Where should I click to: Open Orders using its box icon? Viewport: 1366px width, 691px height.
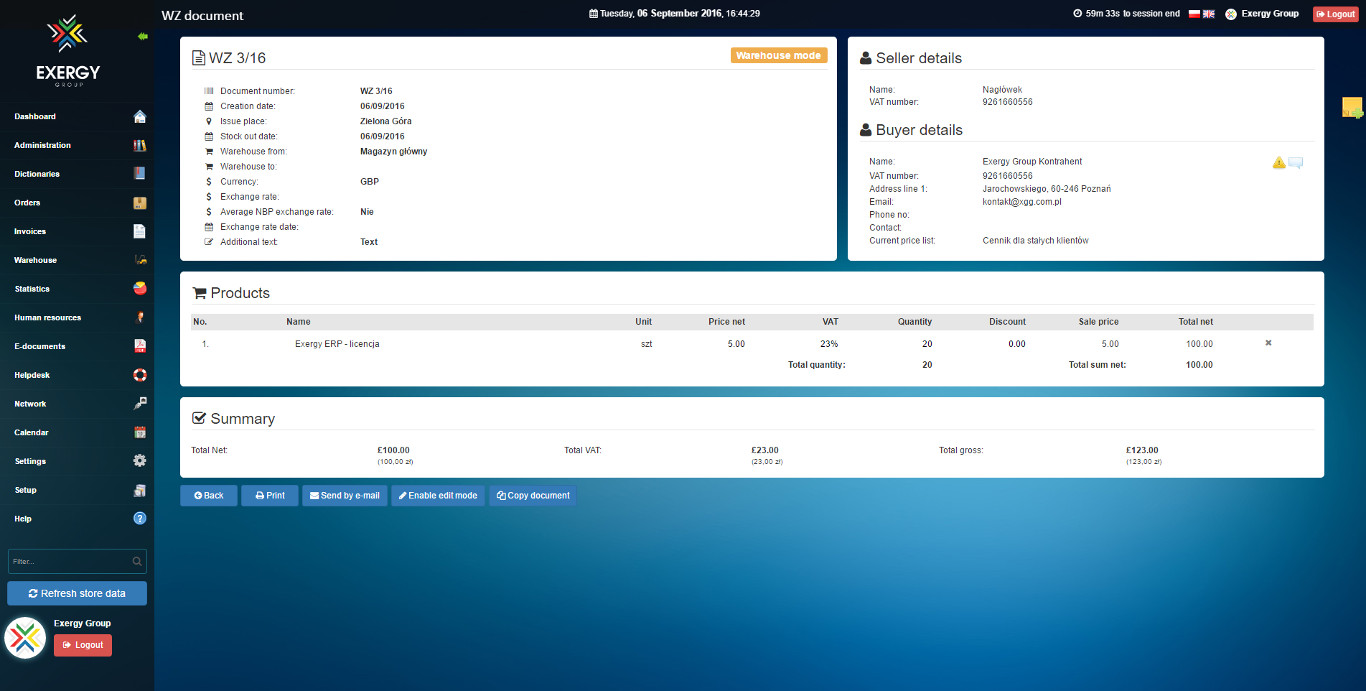point(140,203)
